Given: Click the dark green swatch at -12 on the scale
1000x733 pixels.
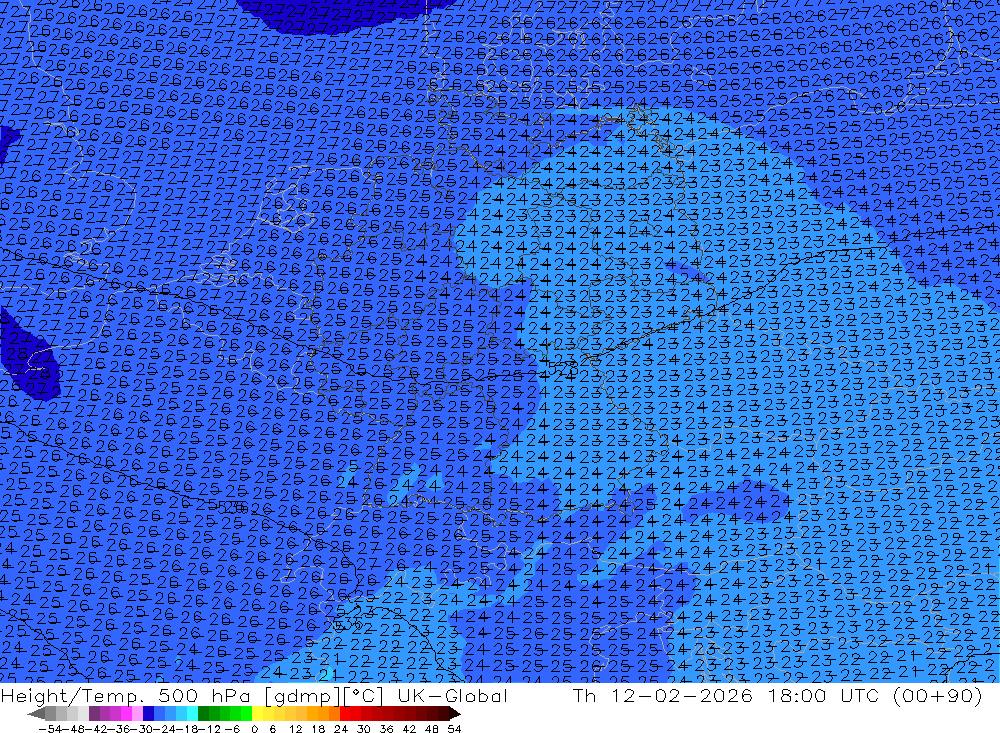Looking at the screenshot, I should click(x=203, y=714).
